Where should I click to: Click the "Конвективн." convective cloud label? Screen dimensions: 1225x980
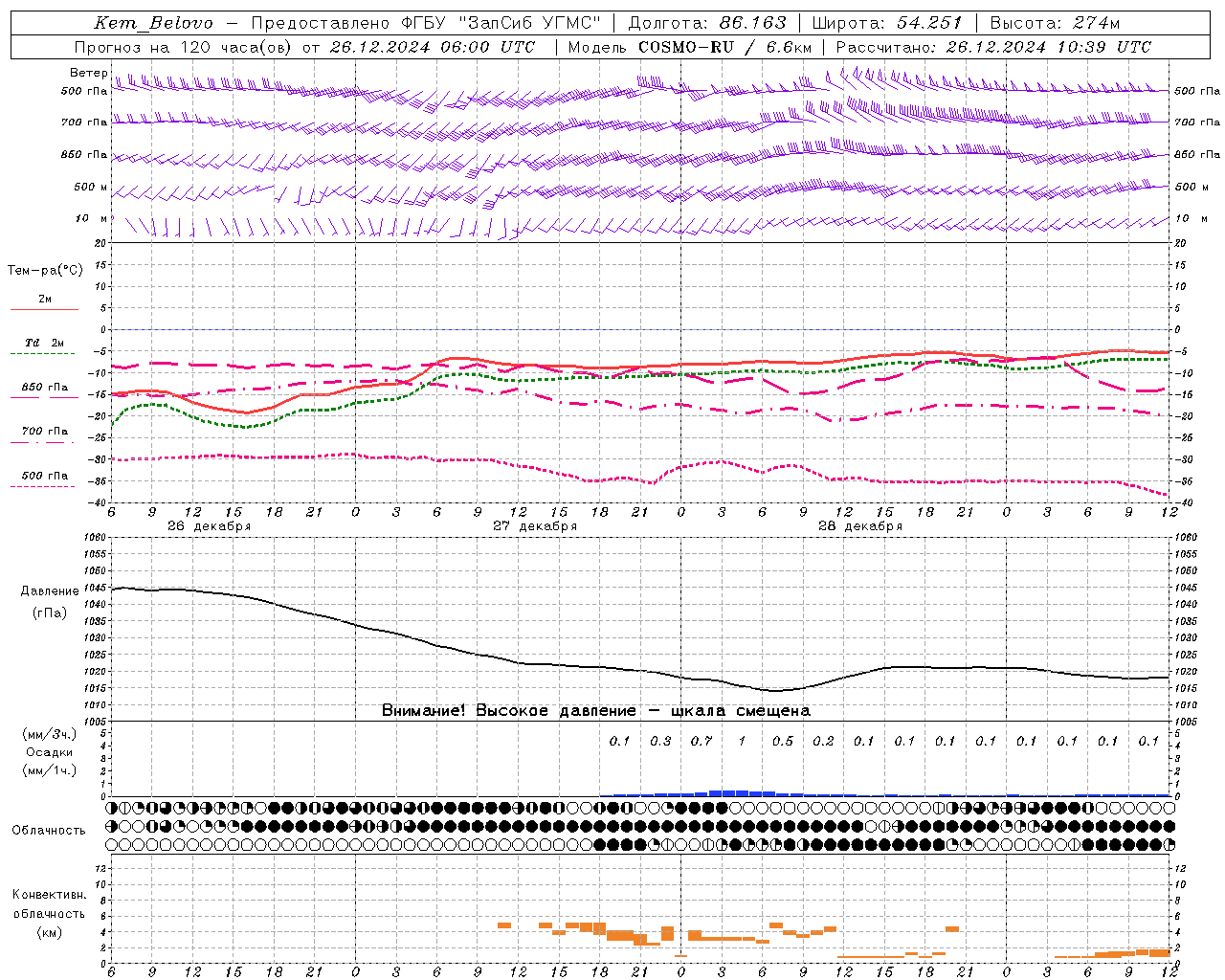point(49,895)
